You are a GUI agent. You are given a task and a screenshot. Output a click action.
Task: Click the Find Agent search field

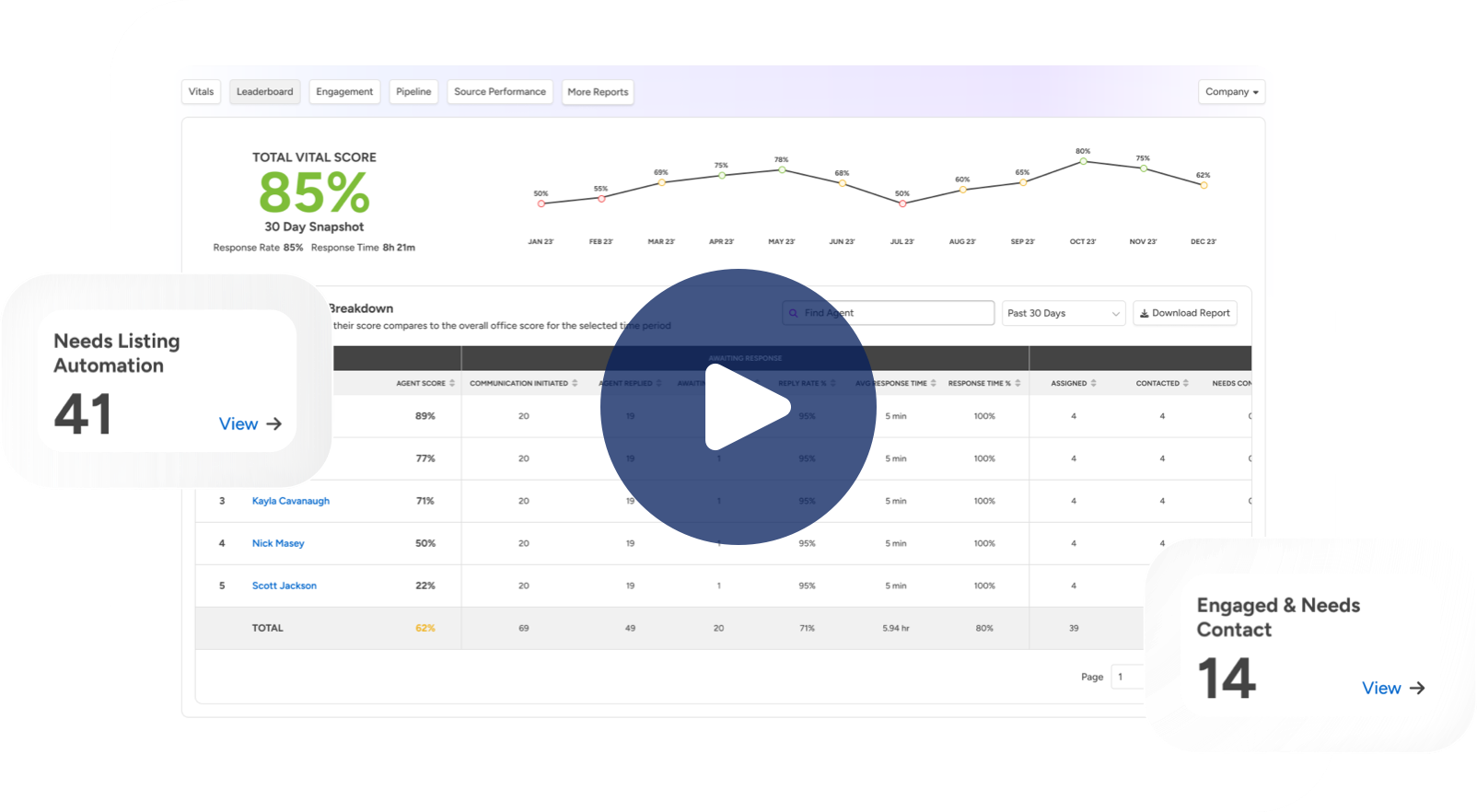[888, 313]
